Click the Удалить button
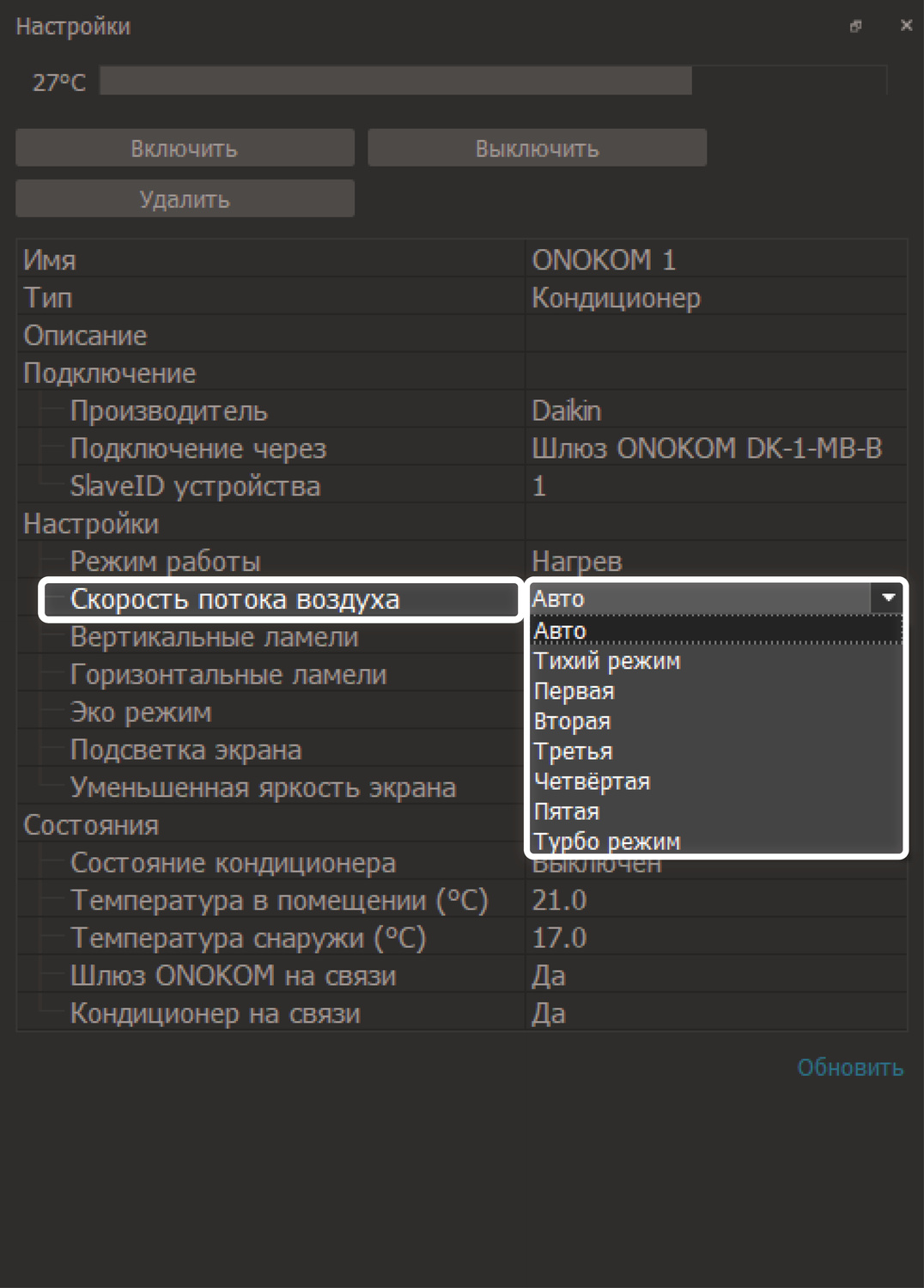This screenshot has width=924, height=1288. [185, 199]
